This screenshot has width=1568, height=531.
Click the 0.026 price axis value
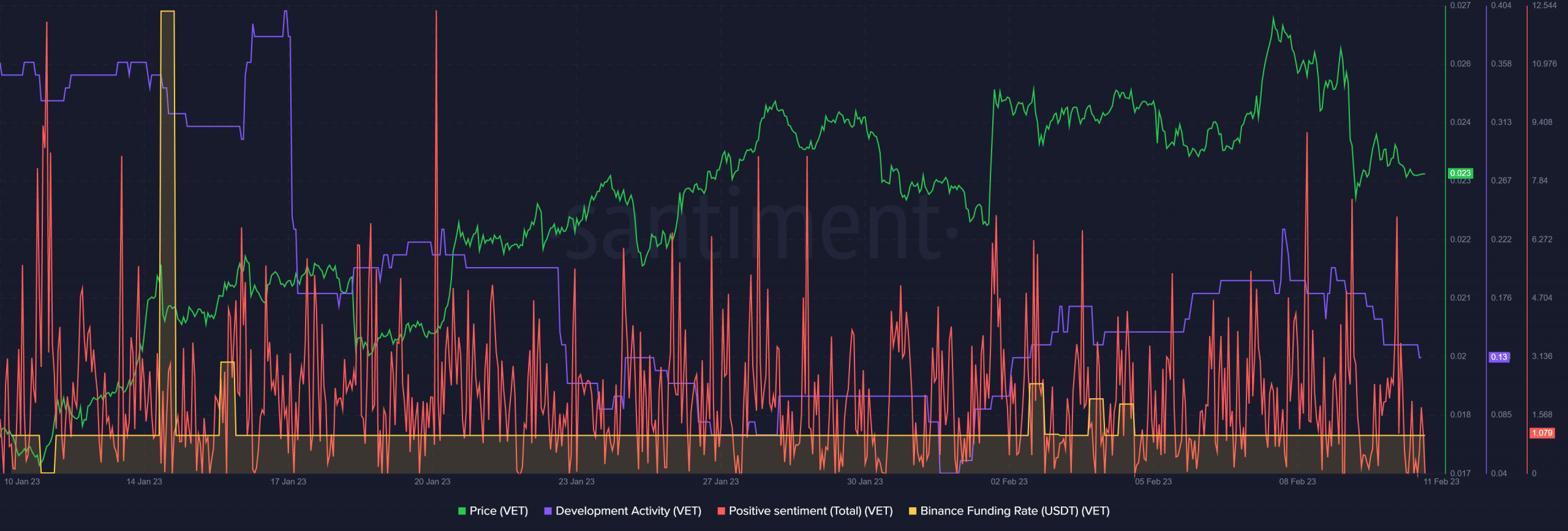coord(1460,64)
